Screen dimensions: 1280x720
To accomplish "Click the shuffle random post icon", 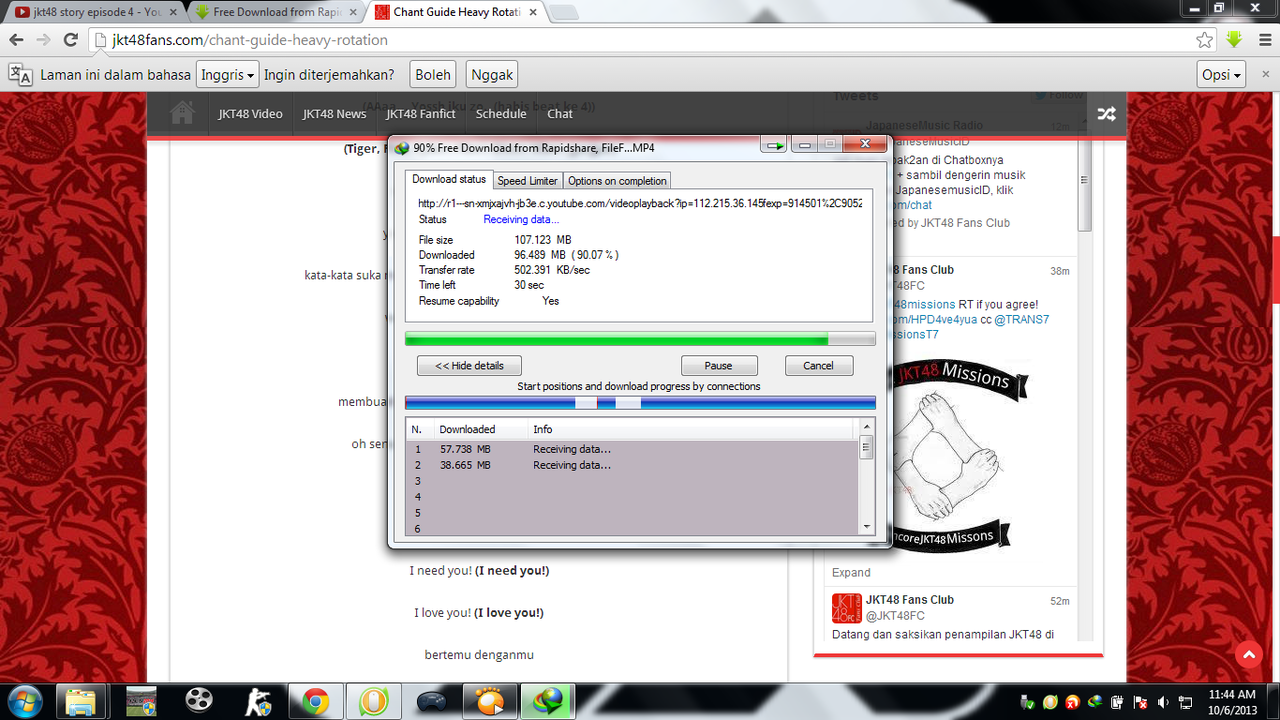I will coord(1106,114).
